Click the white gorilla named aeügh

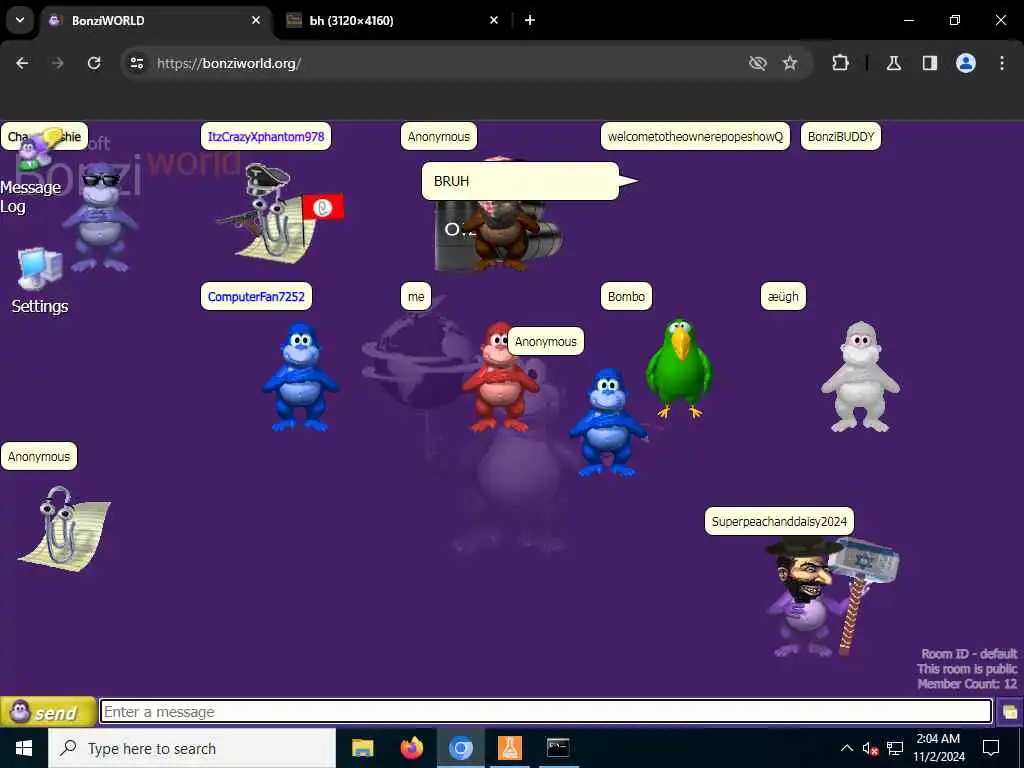[x=860, y=377]
